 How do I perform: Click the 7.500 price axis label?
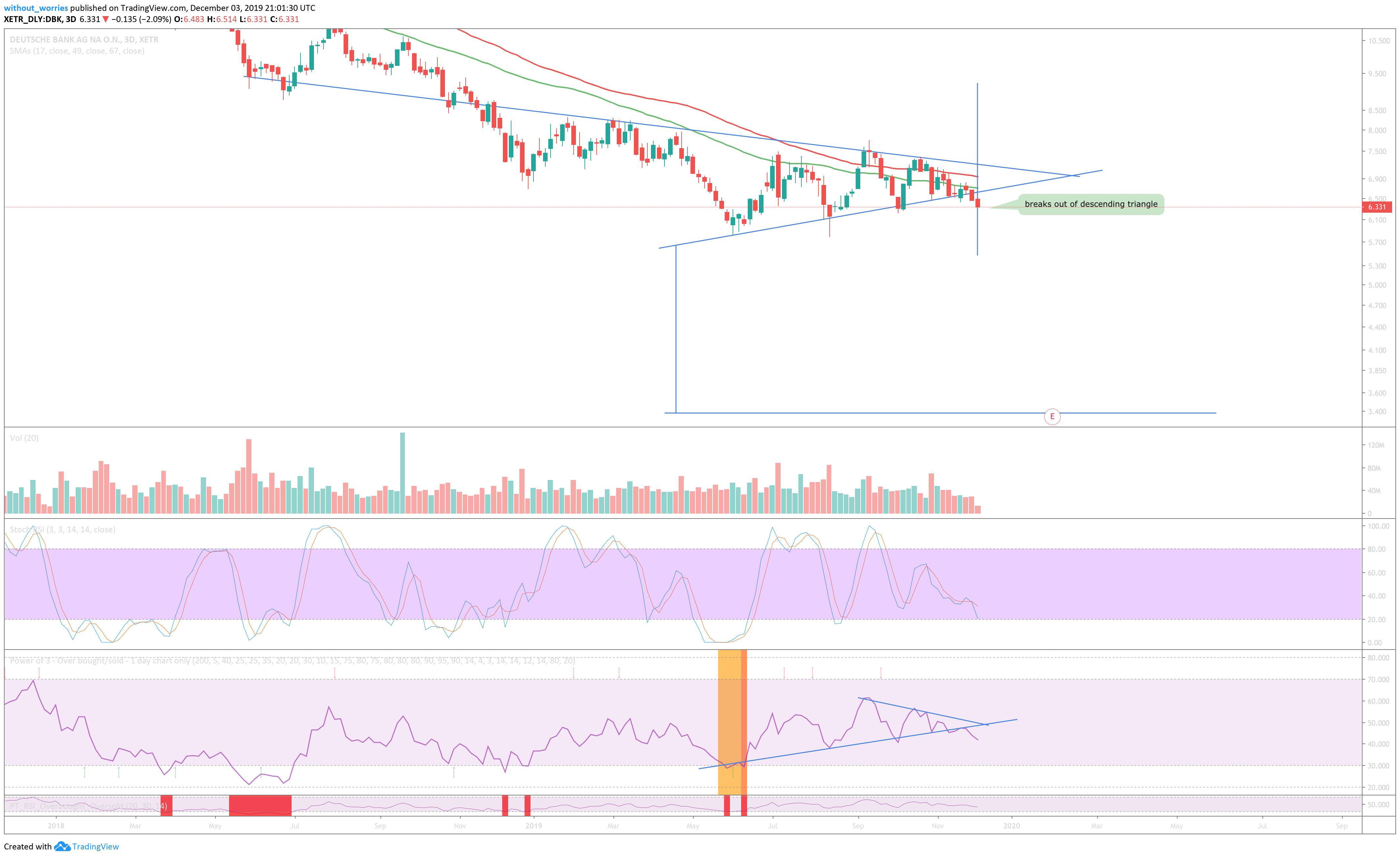point(1377,152)
